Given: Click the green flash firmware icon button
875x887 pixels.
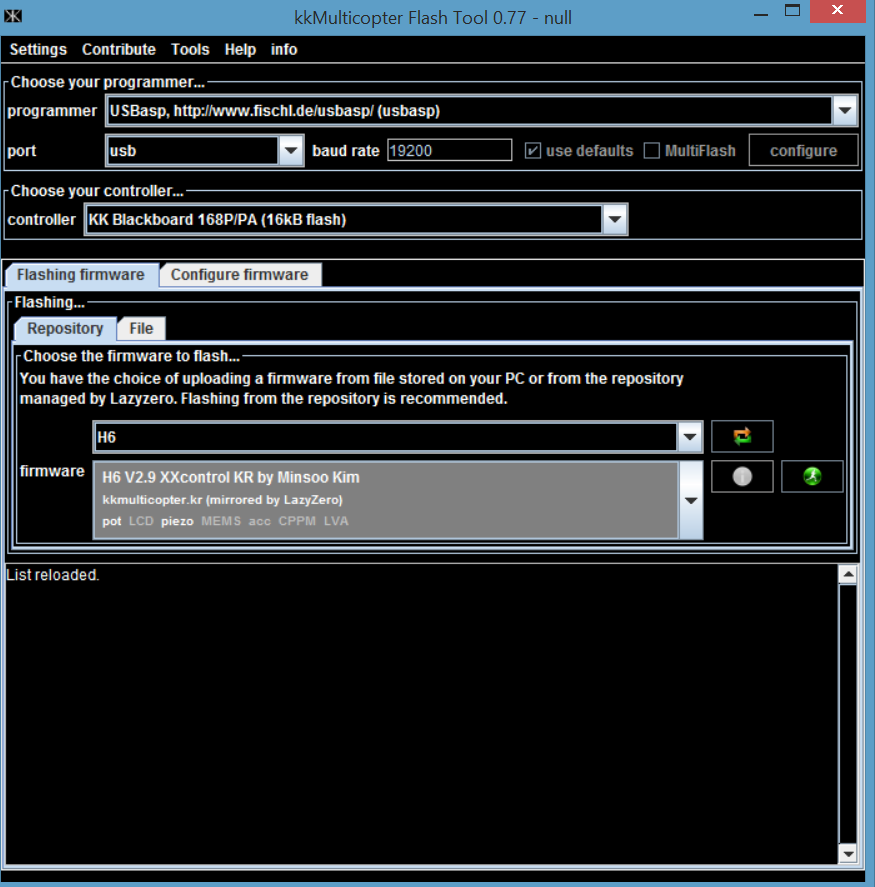Looking at the screenshot, I should [812, 476].
